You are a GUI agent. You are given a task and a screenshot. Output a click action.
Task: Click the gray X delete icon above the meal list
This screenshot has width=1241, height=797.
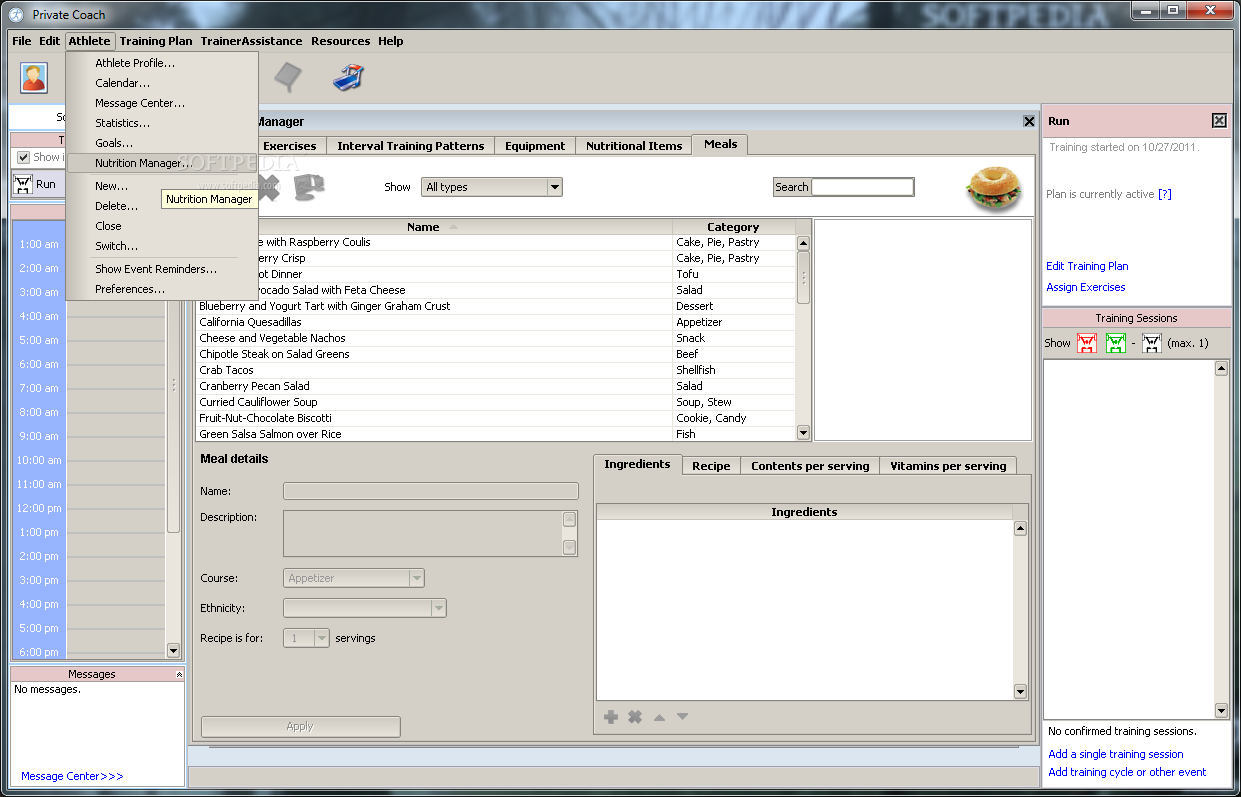[269, 186]
